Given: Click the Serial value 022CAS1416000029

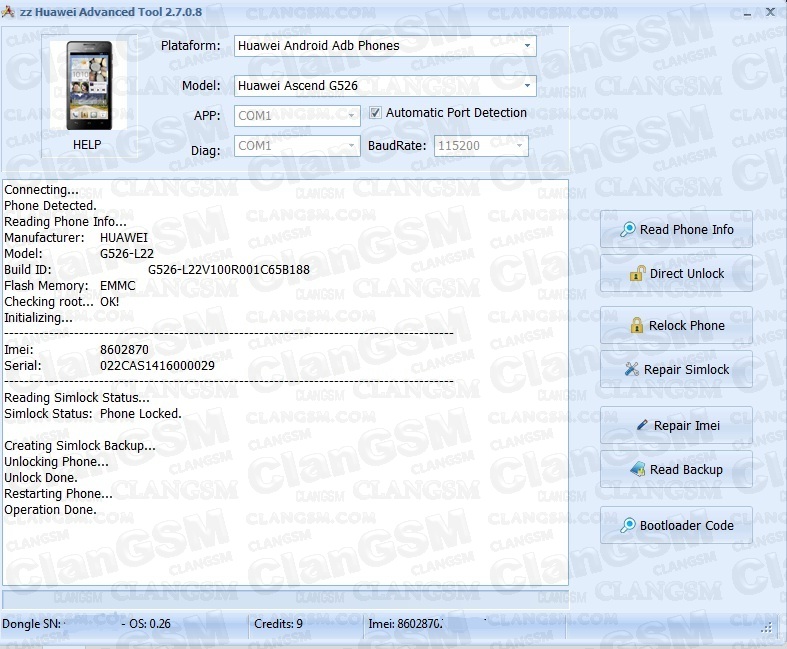Looking at the screenshot, I should click(x=157, y=366).
